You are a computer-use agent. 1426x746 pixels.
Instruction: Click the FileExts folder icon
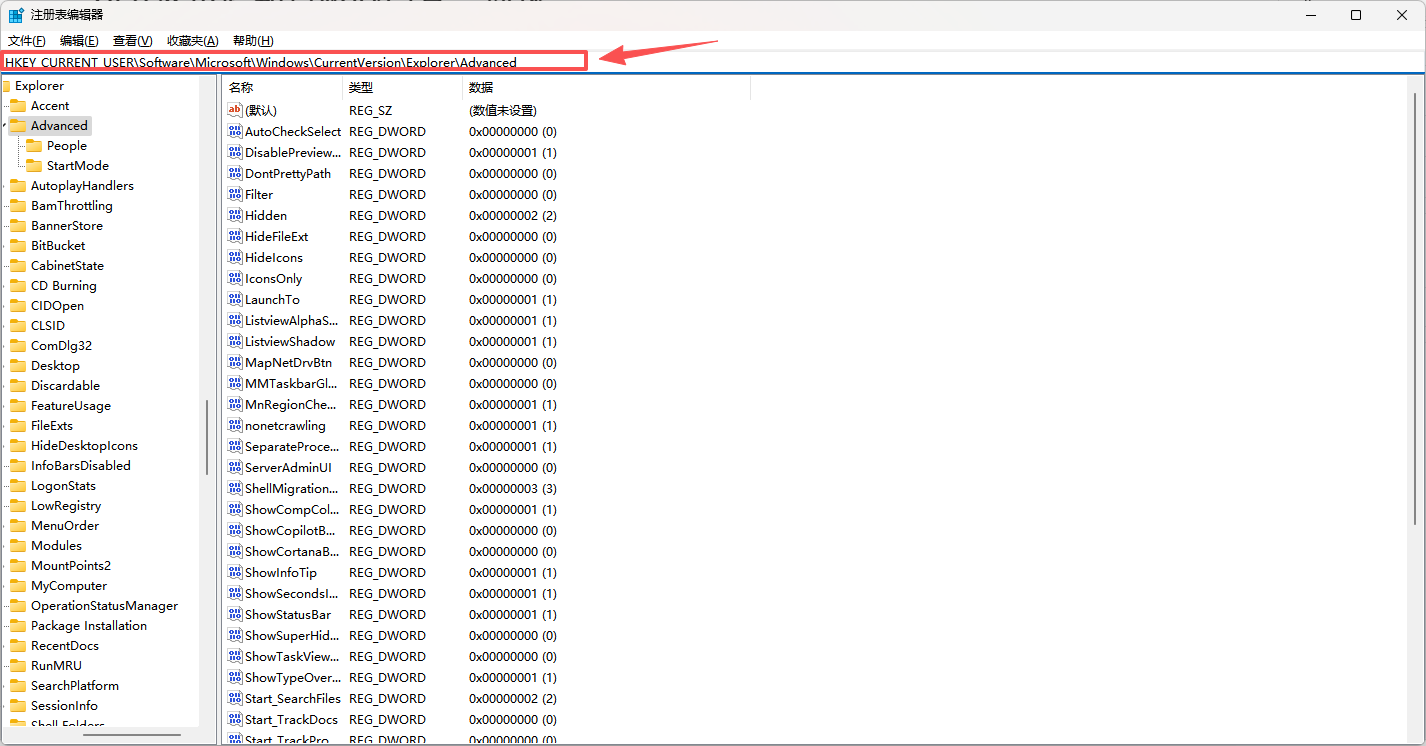(x=18, y=426)
